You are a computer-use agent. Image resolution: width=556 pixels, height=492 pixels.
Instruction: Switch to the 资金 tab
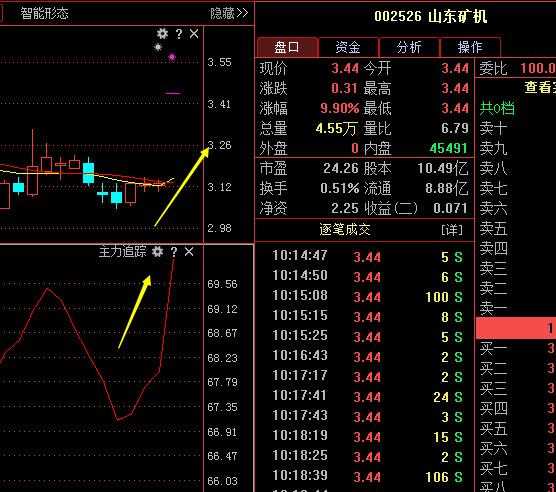click(348, 47)
